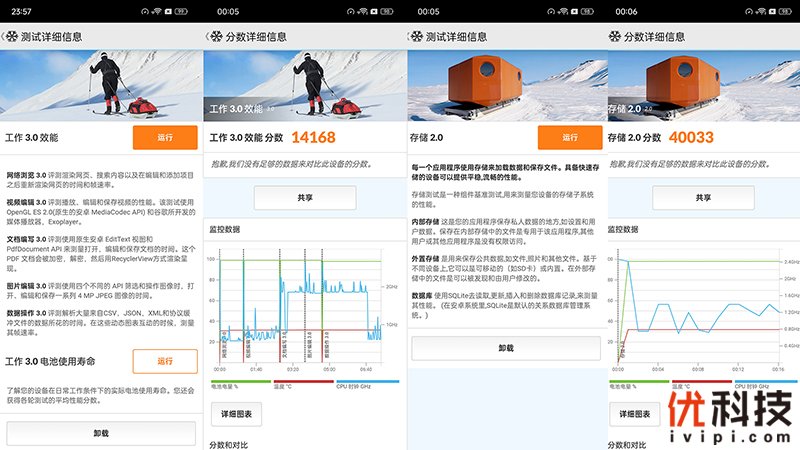Tap the back icon beside Work 3.0 测试详细信息
This screenshot has height=450, width=800.
(11, 37)
